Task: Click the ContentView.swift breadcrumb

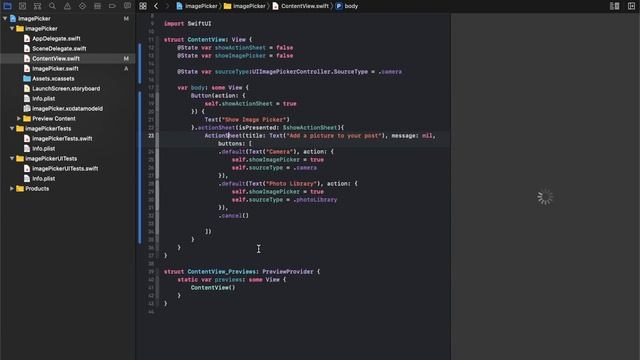Action: pos(300,6)
